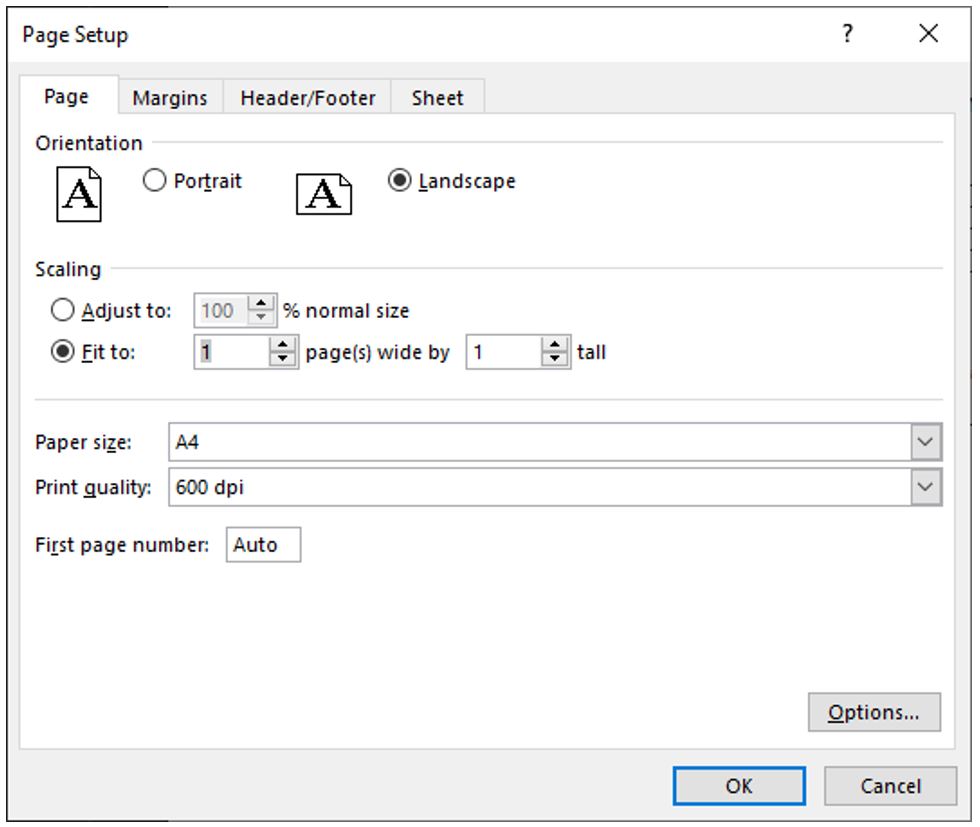Choose the Fit to scaling option
The width and height of the screenshot is (980, 827).
pos(62,353)
